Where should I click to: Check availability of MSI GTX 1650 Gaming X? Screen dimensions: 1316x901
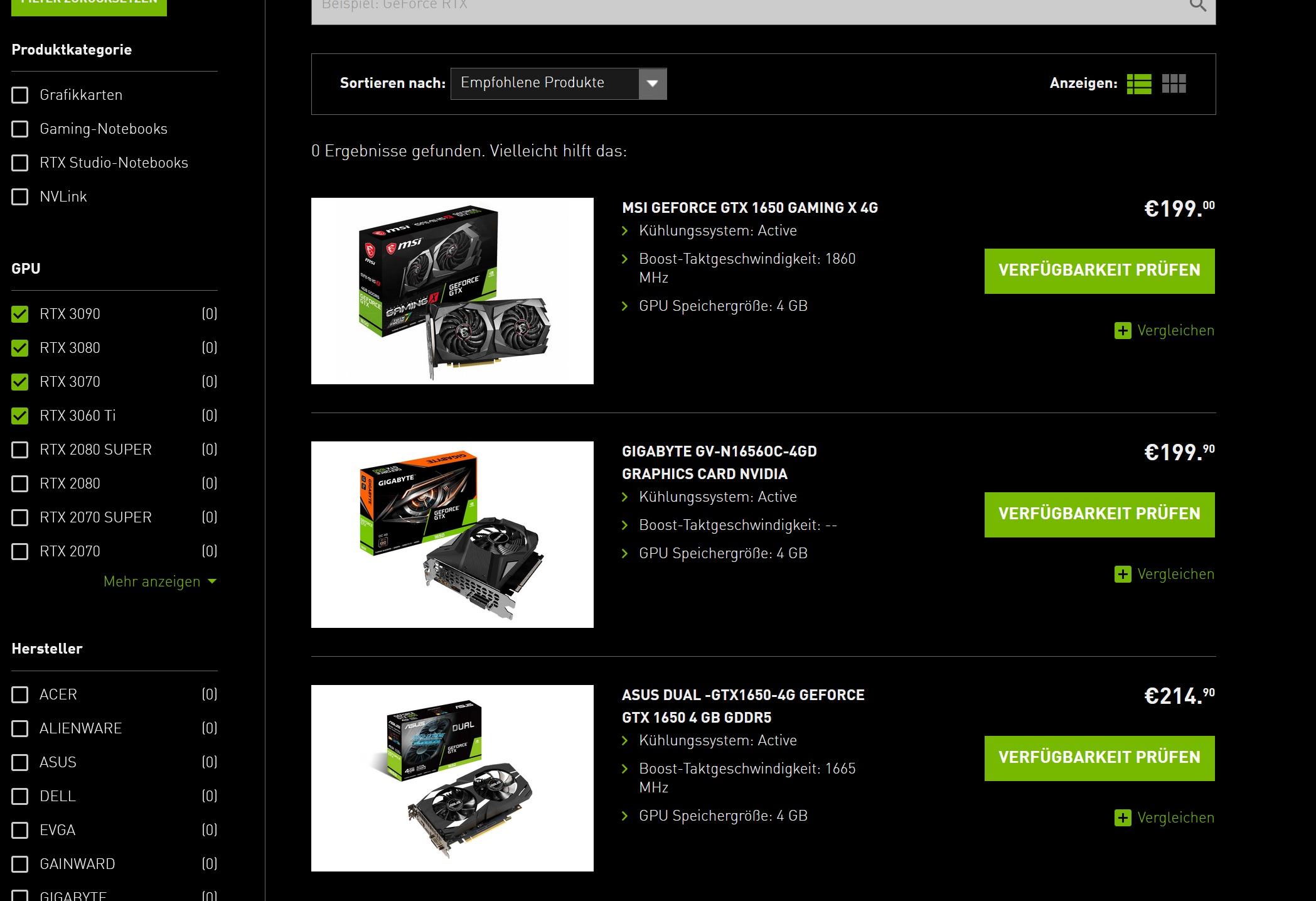(1099, 271)
